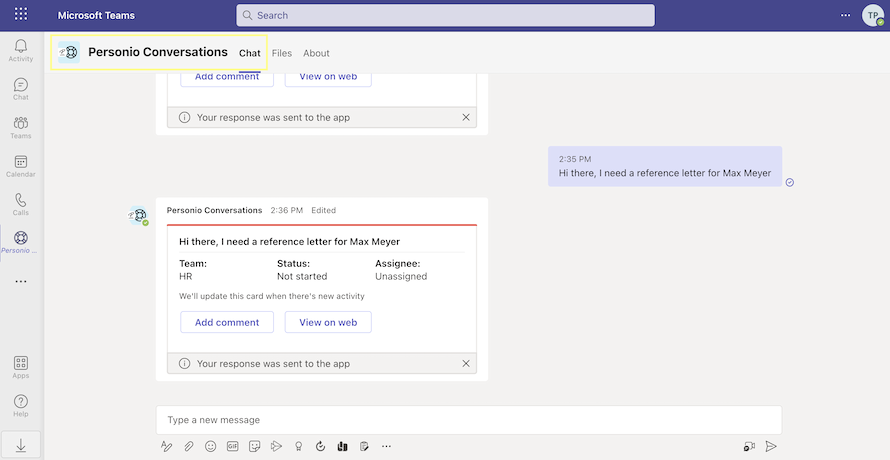
Task: Click the Type a new message field
Action: pyautogui.click(x=469, y=420)
